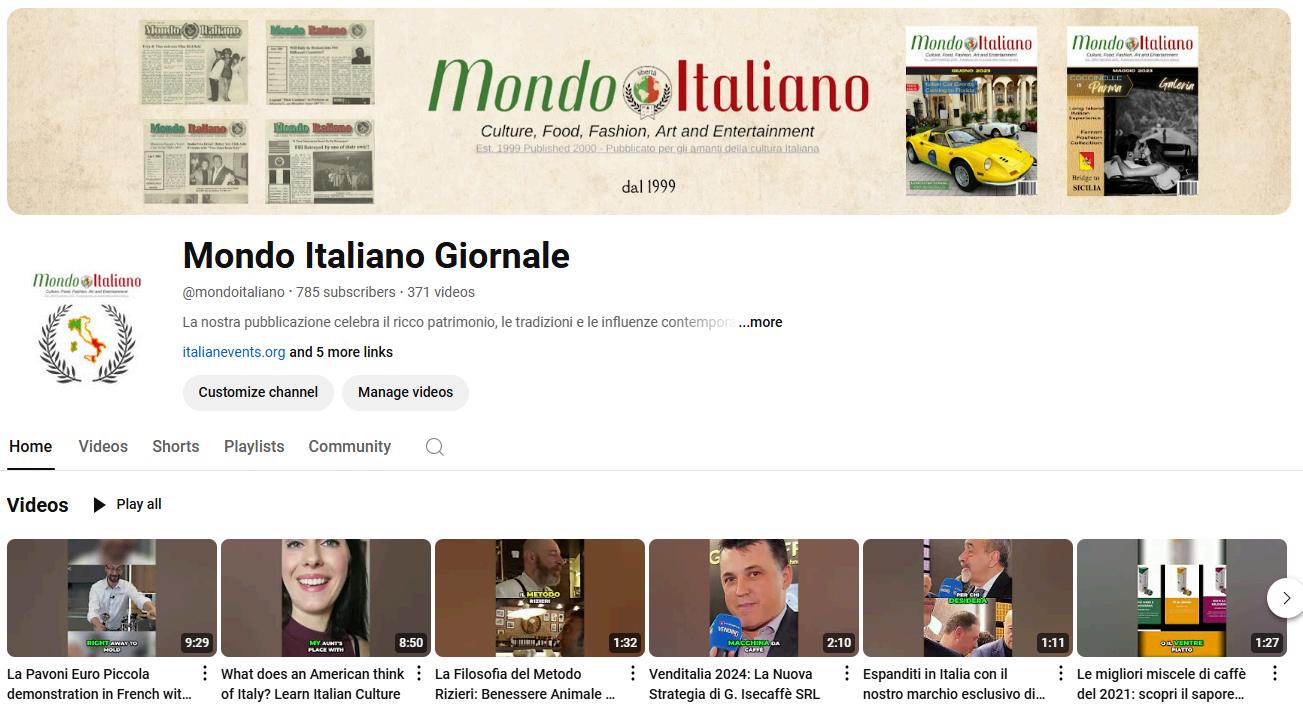Expand the 'and 5 more links' list
The height and width of the screenshot is (712, 1303).
tap(341, 352)
